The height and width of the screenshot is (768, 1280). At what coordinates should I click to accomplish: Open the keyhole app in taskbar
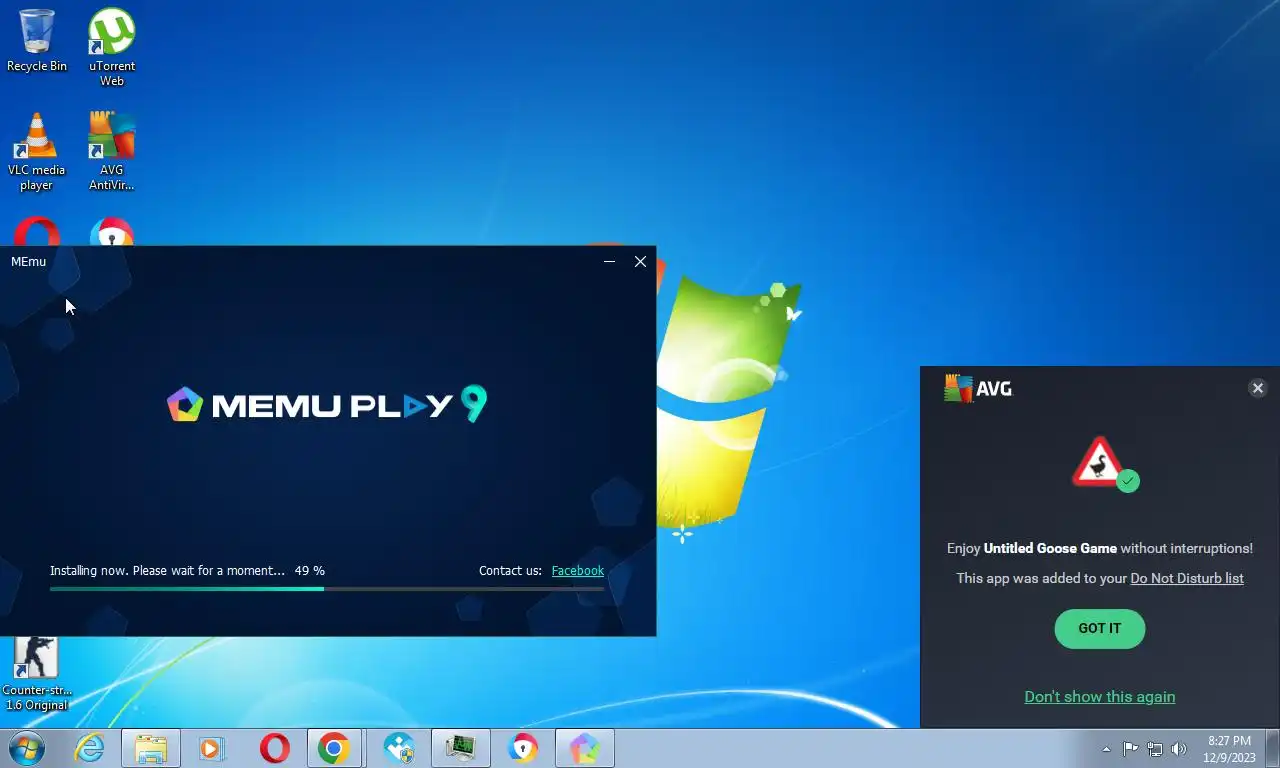pos(522,748)
